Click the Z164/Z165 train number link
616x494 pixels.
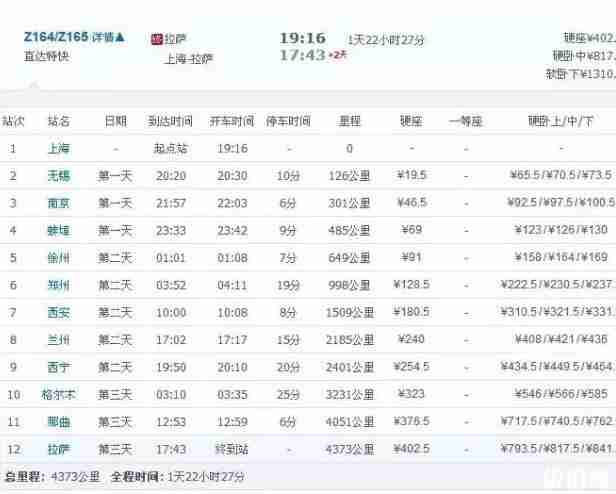[x=56, y=37]
